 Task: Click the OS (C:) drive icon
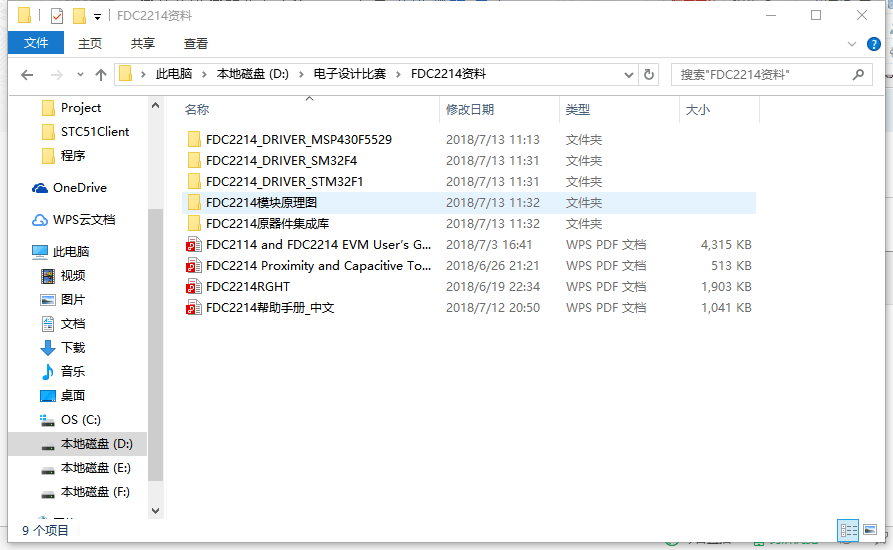click(47, 420)
